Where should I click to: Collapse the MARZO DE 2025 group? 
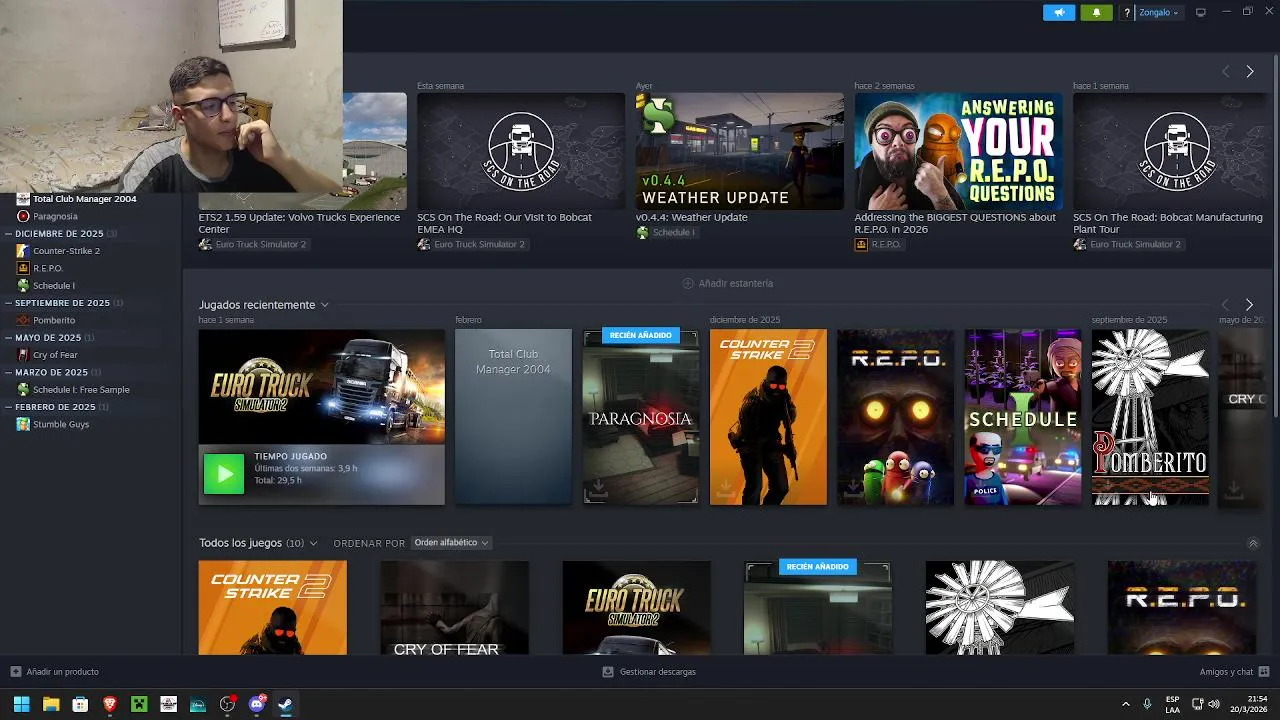[9, 372]
